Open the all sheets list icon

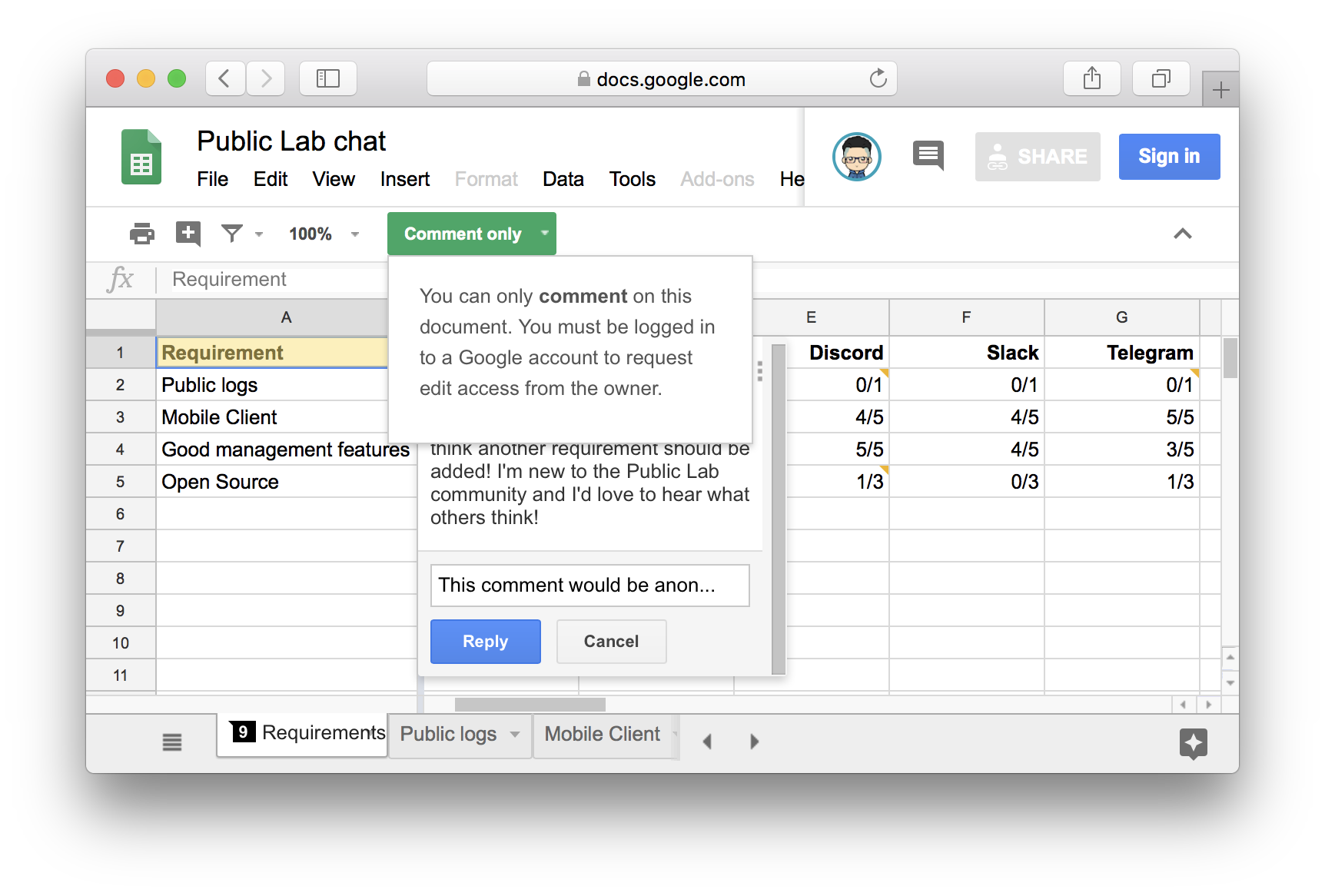point(172,742)
